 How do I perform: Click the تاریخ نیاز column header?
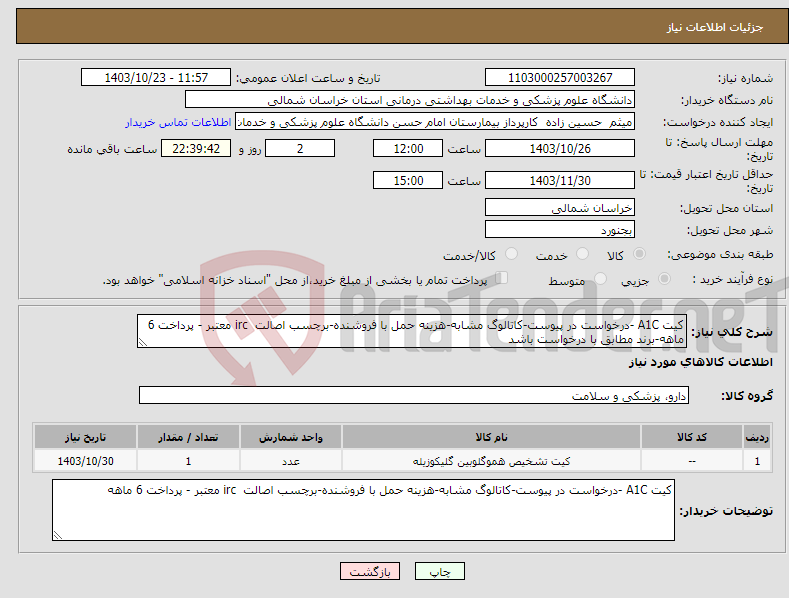pyautogui.click(x=86, y=437)
